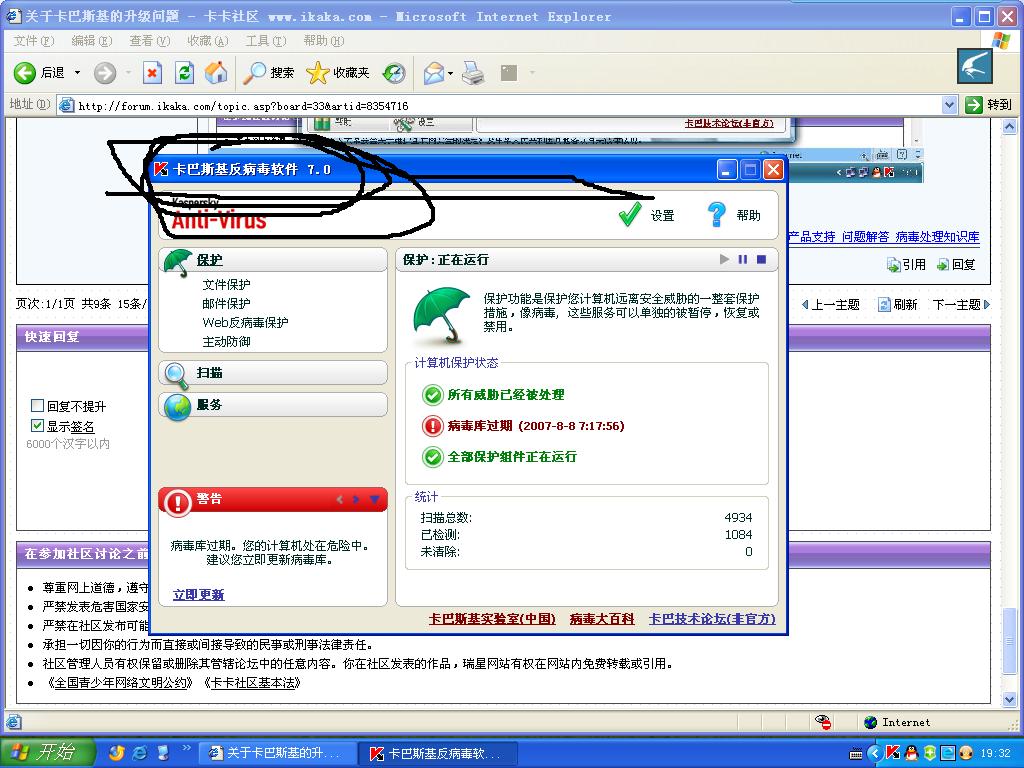Toggle 回复不提升 checkbox
1024x768 pixels.
pyautogui.click(x=37, y=406)
